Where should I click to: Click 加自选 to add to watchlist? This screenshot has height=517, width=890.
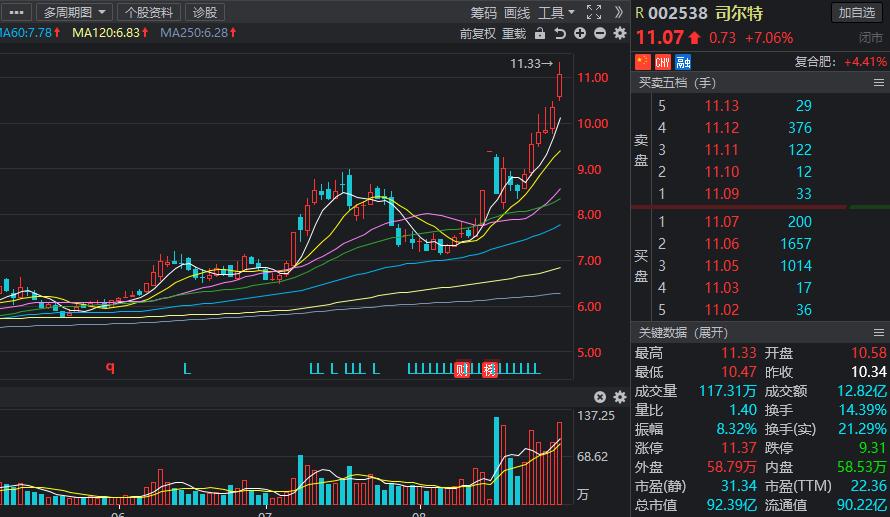coord(857,12)
